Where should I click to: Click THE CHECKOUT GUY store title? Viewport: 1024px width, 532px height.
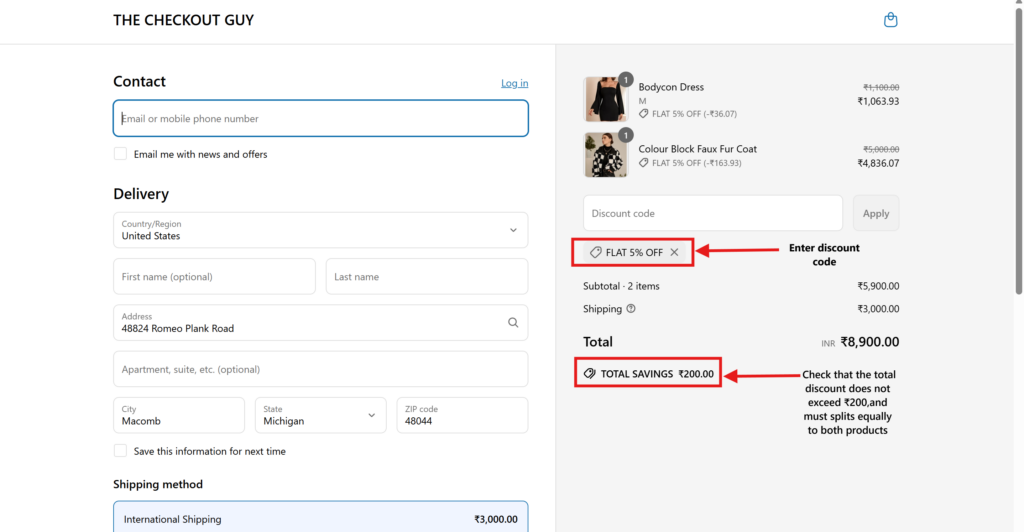[184, 20]
